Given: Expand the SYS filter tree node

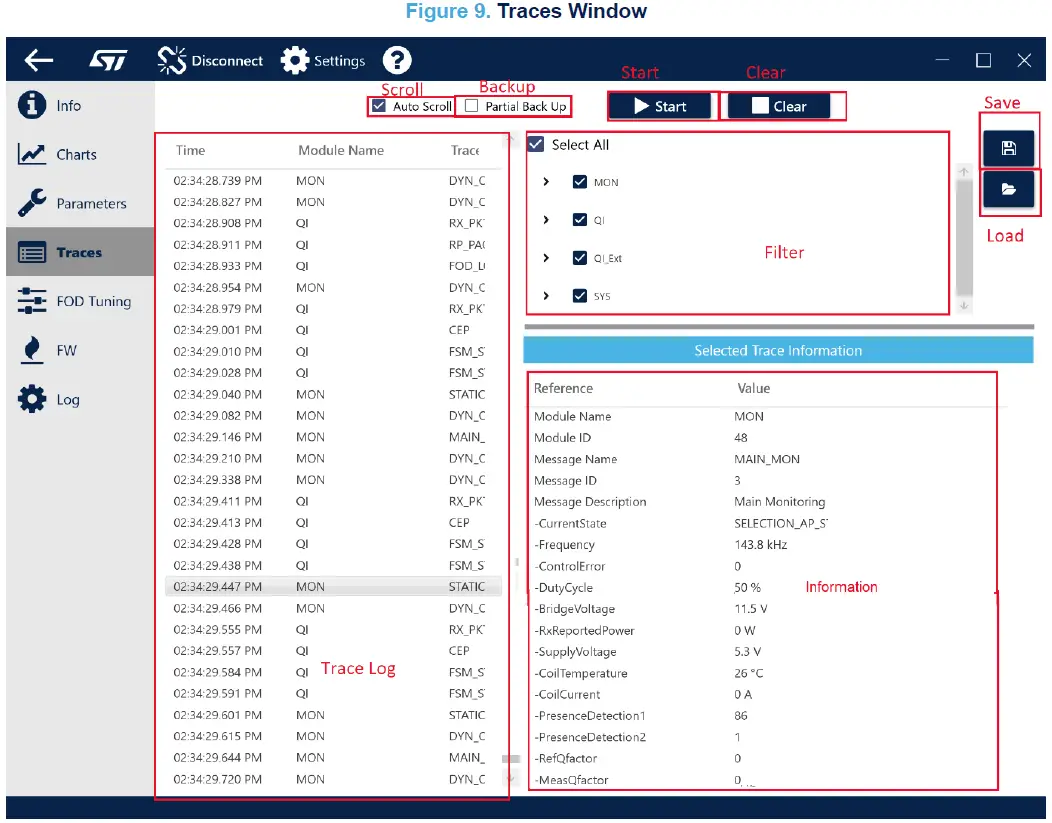Looking at the screenshot, I should 546,296.
